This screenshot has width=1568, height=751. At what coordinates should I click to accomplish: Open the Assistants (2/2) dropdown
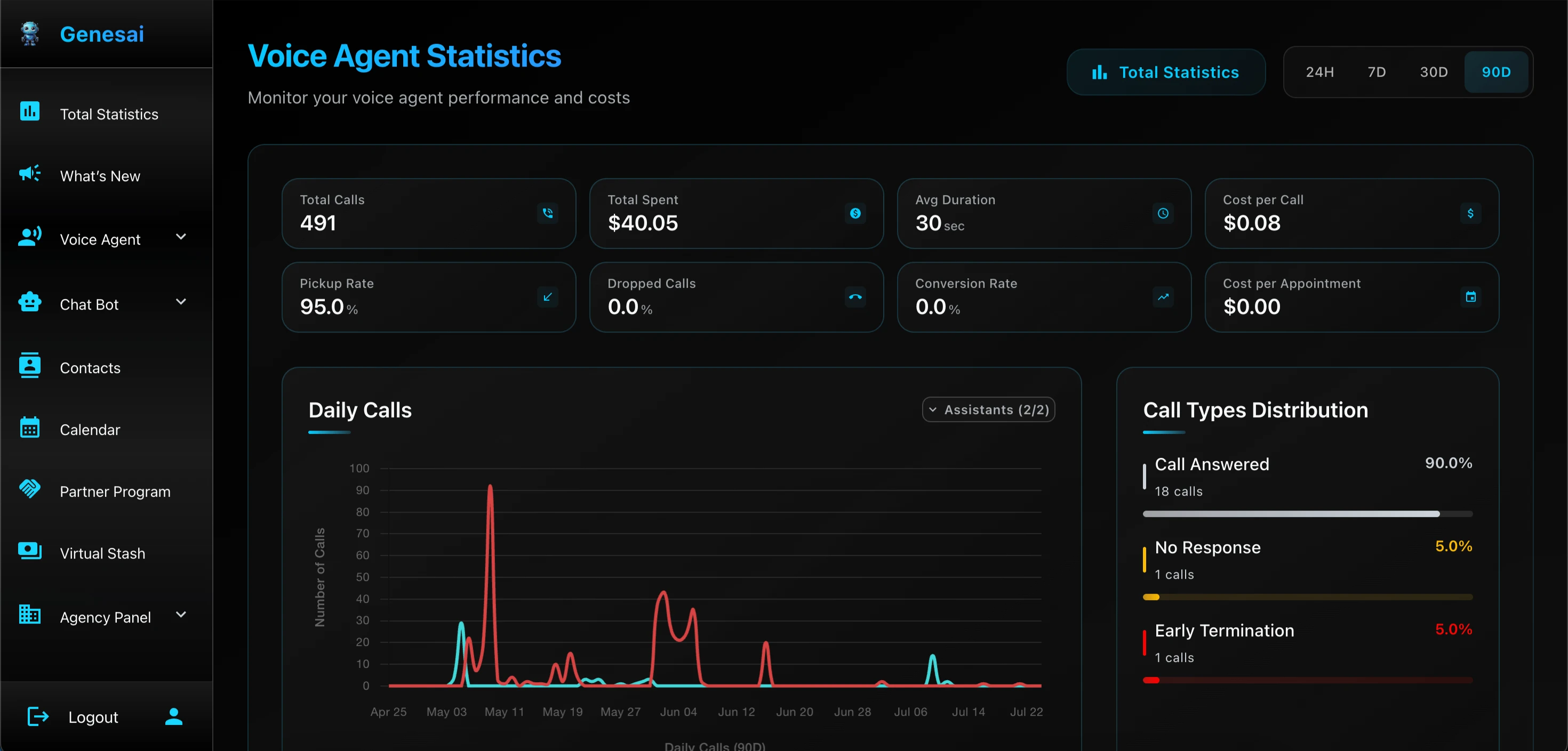(x=988, y=410)
